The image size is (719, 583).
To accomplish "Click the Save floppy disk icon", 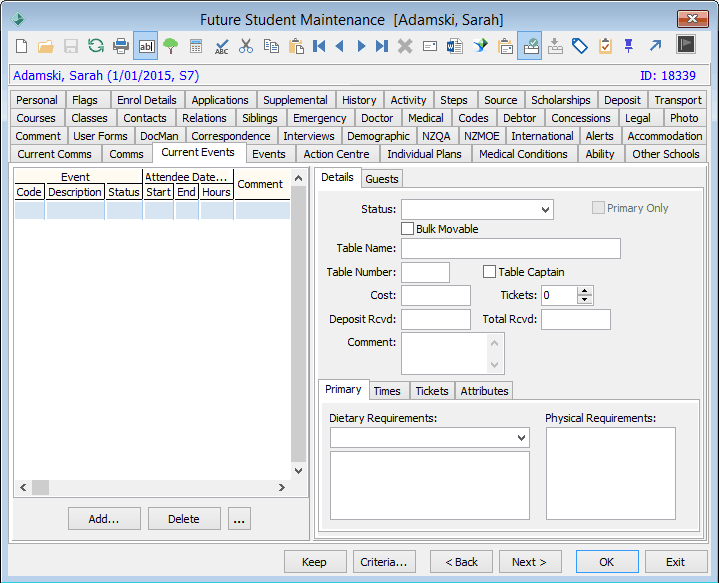I will (x=71, y=46).
